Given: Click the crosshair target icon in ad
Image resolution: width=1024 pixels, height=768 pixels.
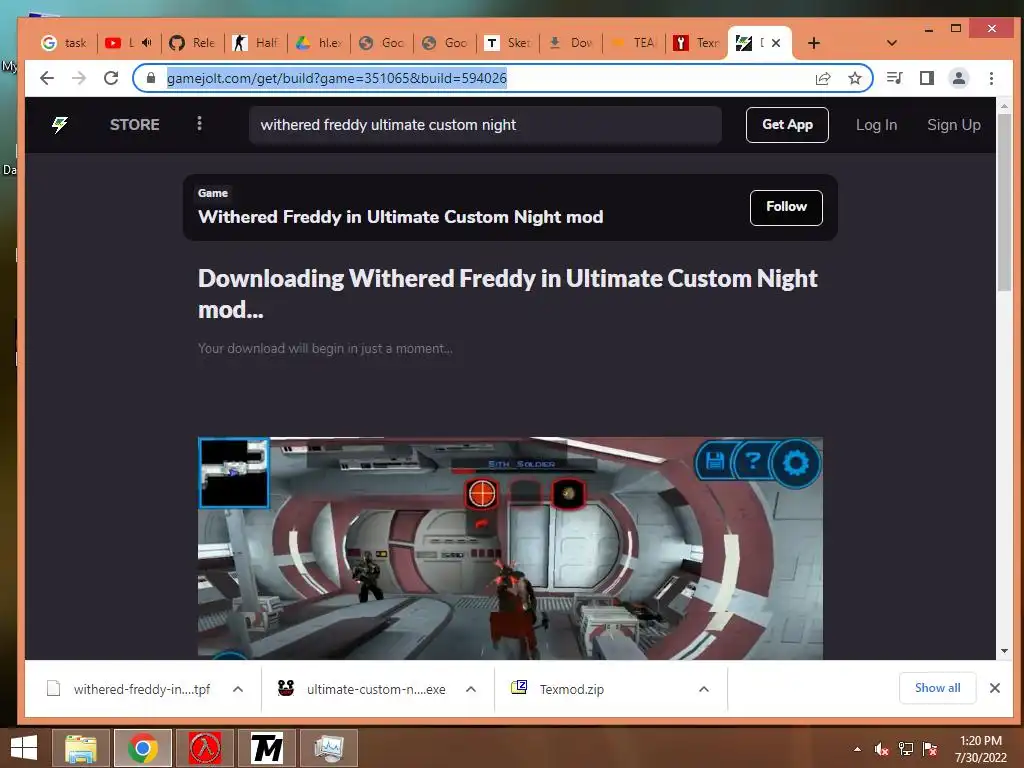Looking at the screenshot, I should click(482, 494).
